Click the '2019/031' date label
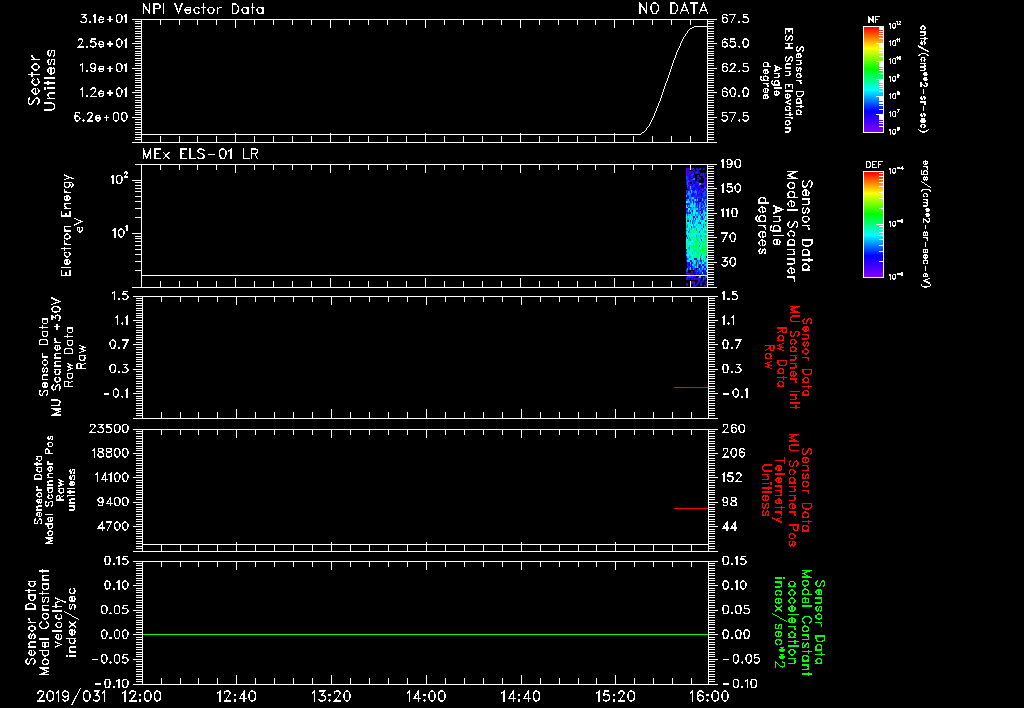This screenshot has height=708, width=1024. (71, 696)
